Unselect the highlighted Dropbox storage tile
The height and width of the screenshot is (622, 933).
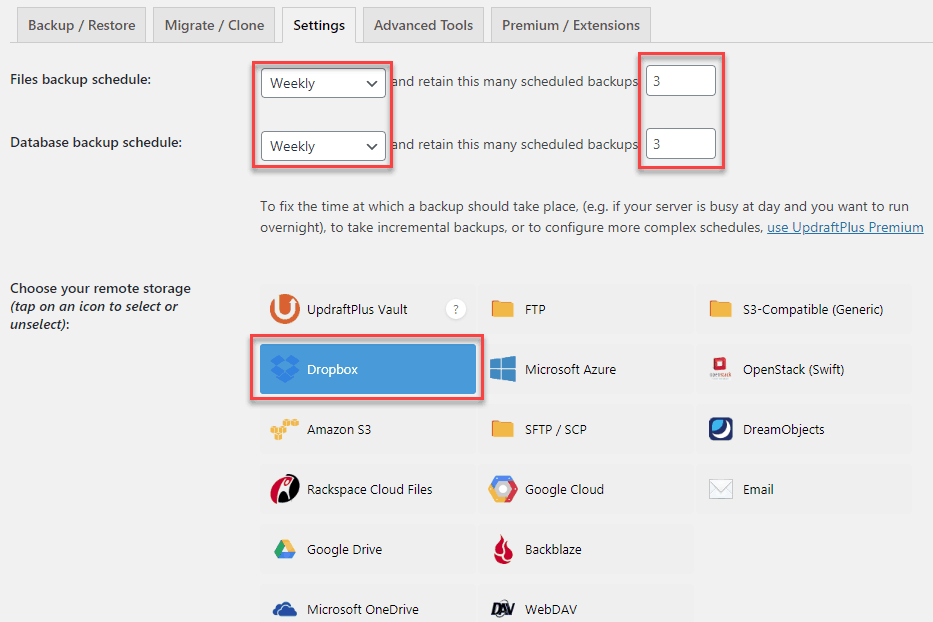[x=368, y=369]
